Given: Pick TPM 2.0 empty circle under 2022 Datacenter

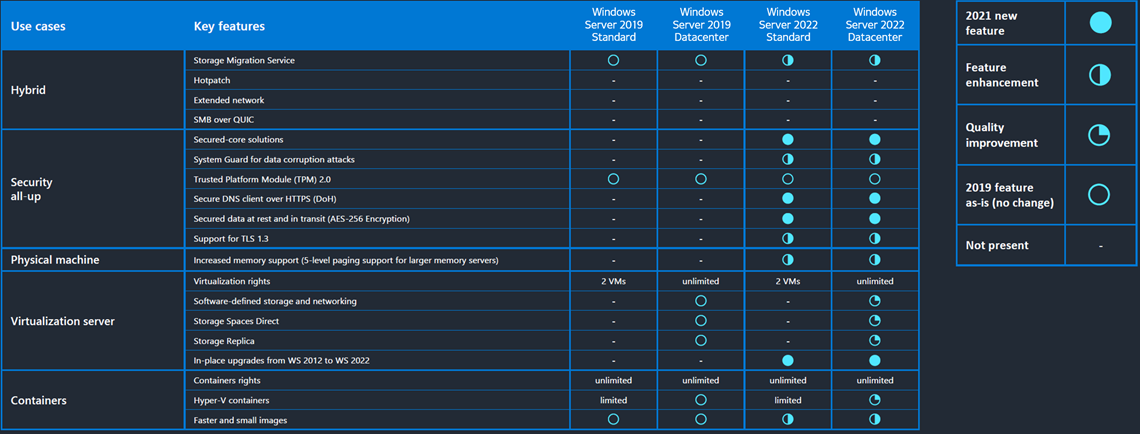Looking at the screenshot, I should pyautogui.click(x=875, y=178).
